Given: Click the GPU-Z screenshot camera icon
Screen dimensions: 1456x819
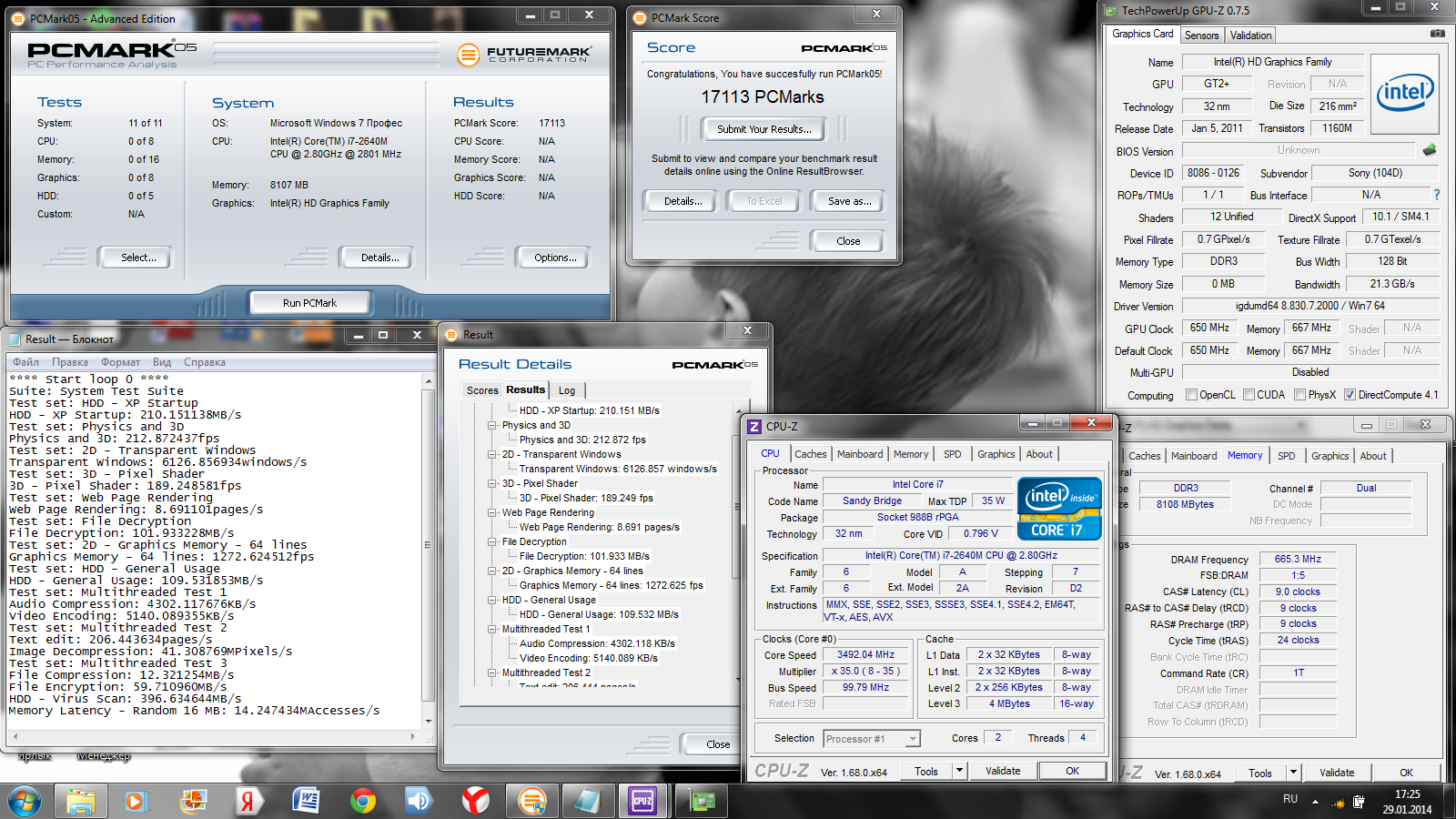Looking at the screenshot, I should 1437,34.
